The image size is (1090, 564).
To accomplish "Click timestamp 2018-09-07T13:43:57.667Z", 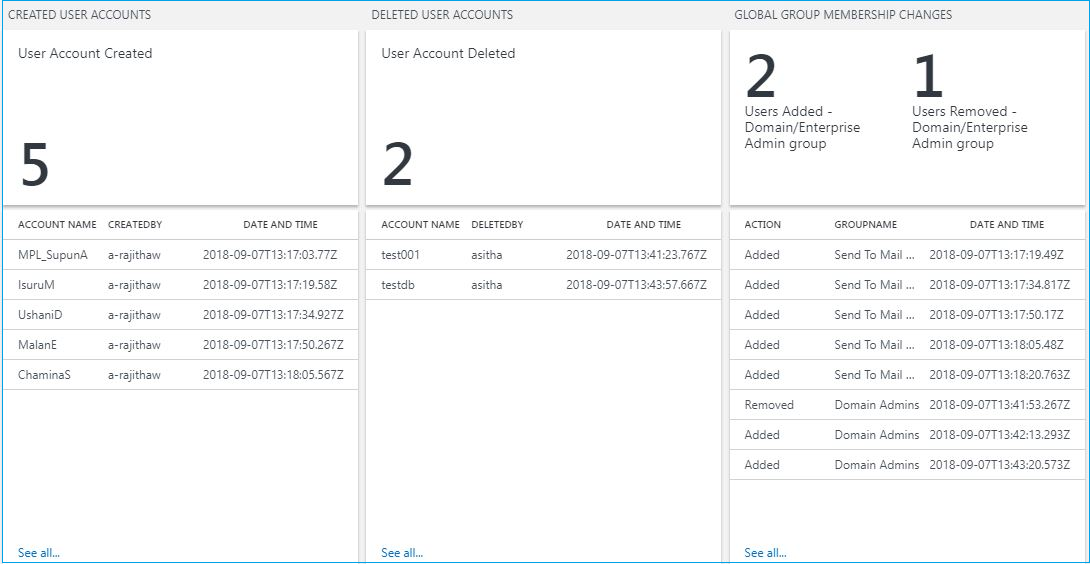I will pos(637,285).
